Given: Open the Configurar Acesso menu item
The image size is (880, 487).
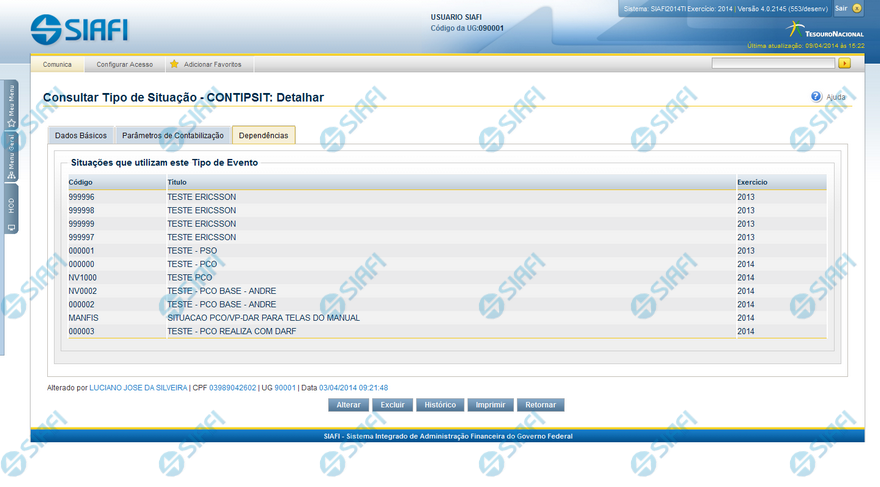Looking at the screenshot, I should click(x=125, y=64).
